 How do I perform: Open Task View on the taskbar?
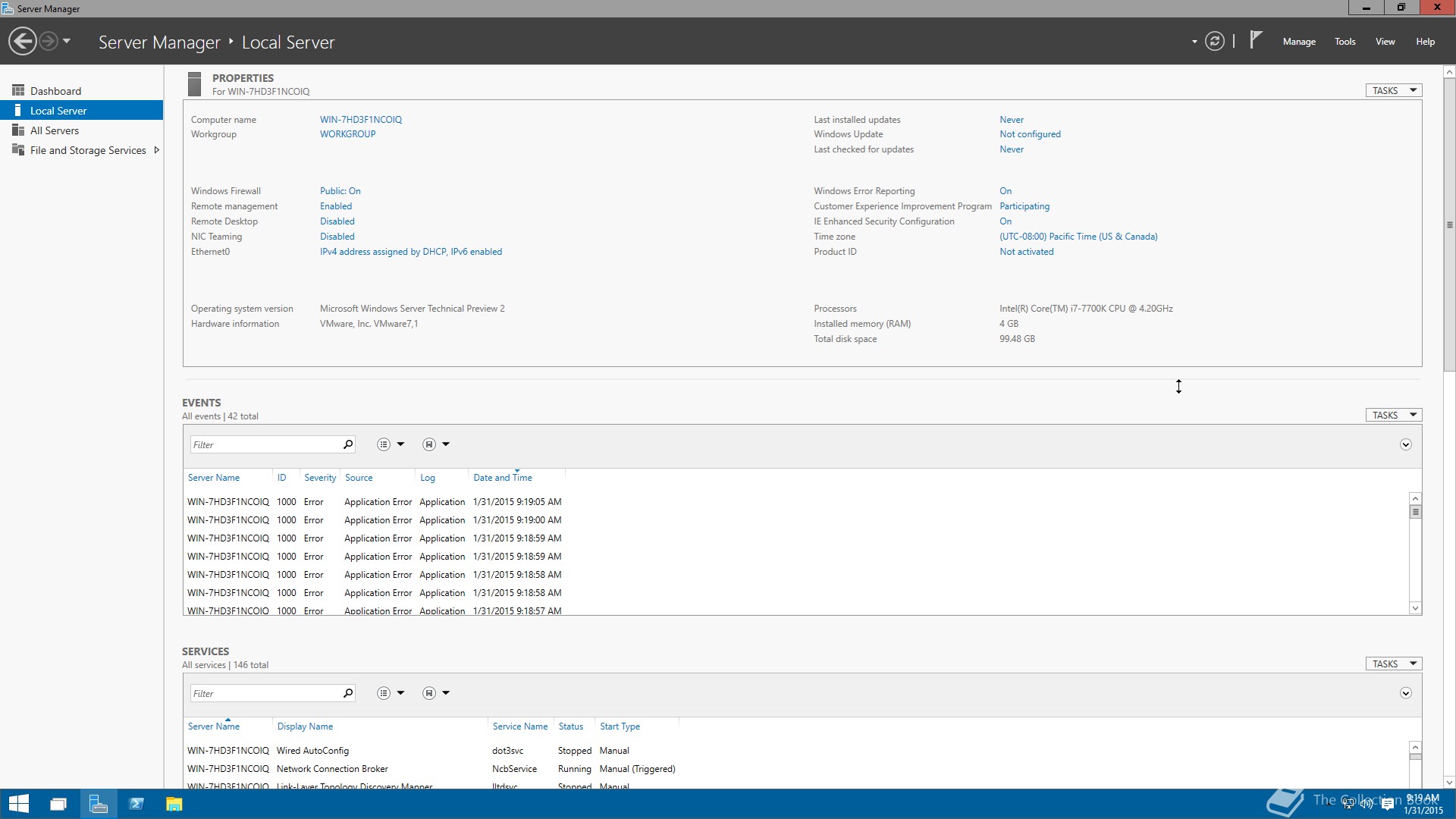coord(58,804)
